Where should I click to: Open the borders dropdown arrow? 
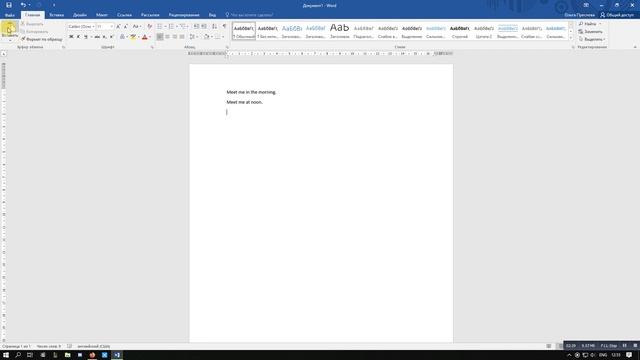(223, 37)
